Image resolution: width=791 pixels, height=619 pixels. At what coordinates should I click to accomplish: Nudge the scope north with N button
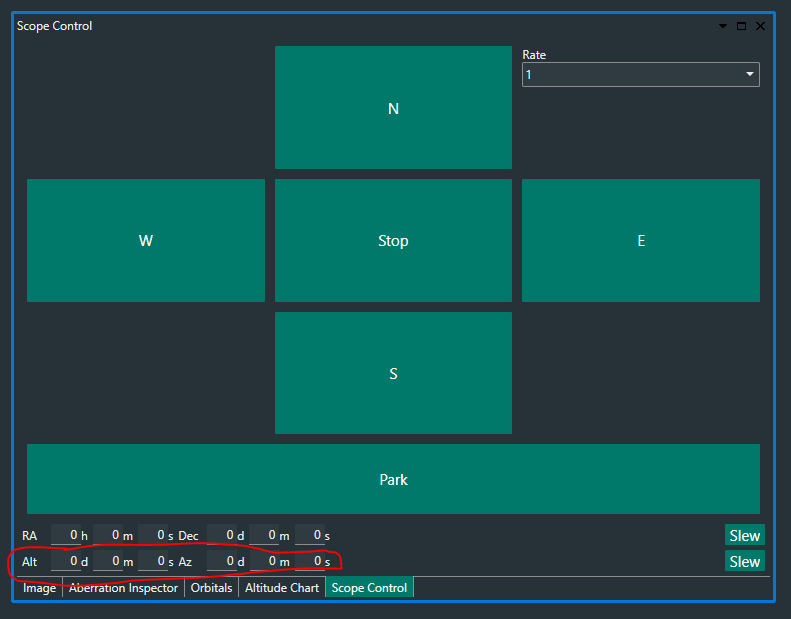(x=393, y=107)
